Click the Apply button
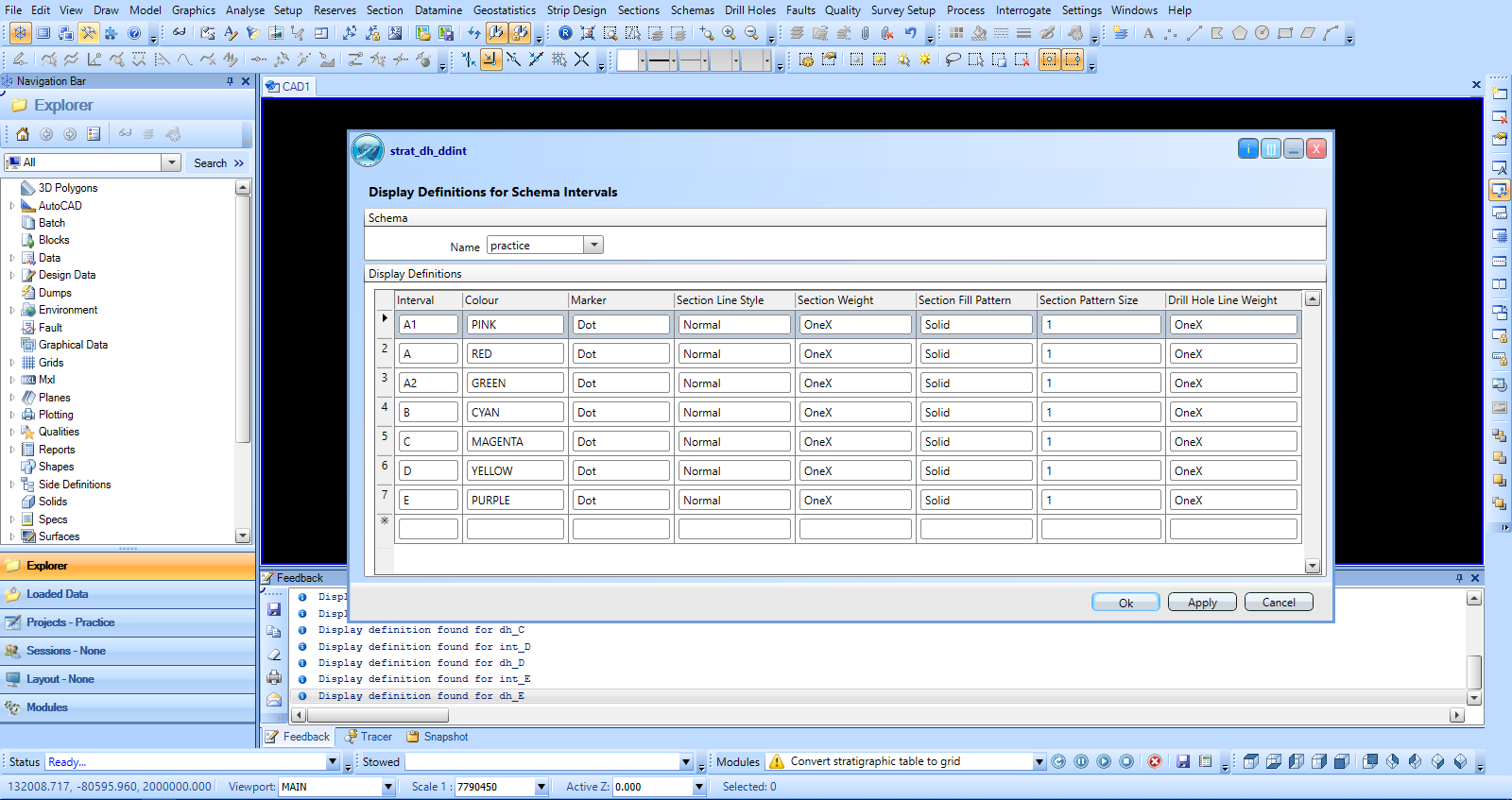The height and width of the screenshot is (800, 1512). 1201,603
